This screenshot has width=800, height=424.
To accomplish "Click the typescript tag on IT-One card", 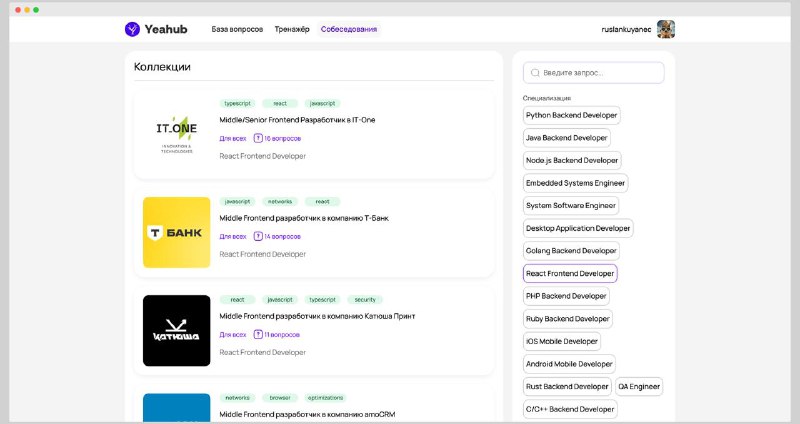I will click(x=237, y=103).
